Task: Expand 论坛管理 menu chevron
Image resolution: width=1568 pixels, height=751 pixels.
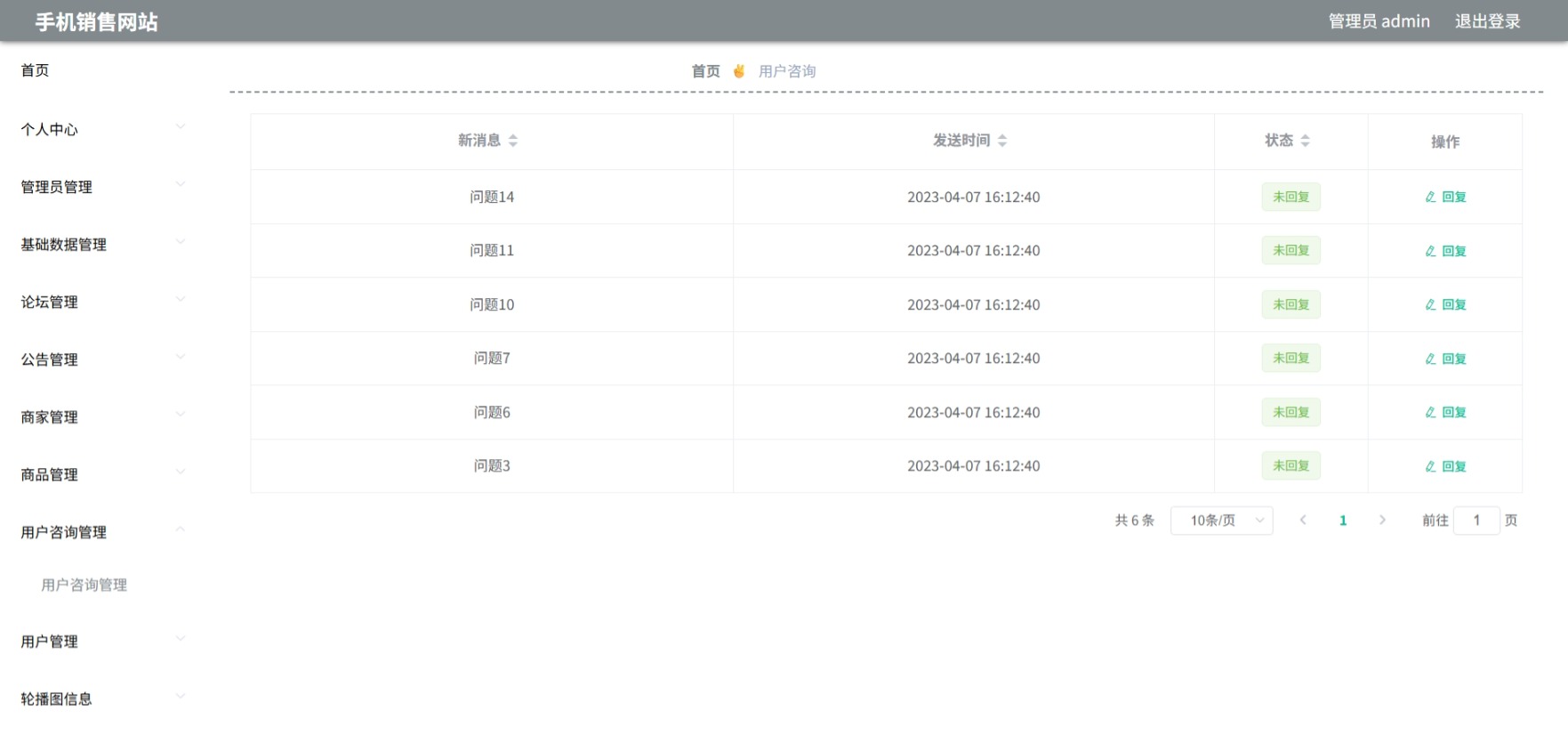Action: 181,299
